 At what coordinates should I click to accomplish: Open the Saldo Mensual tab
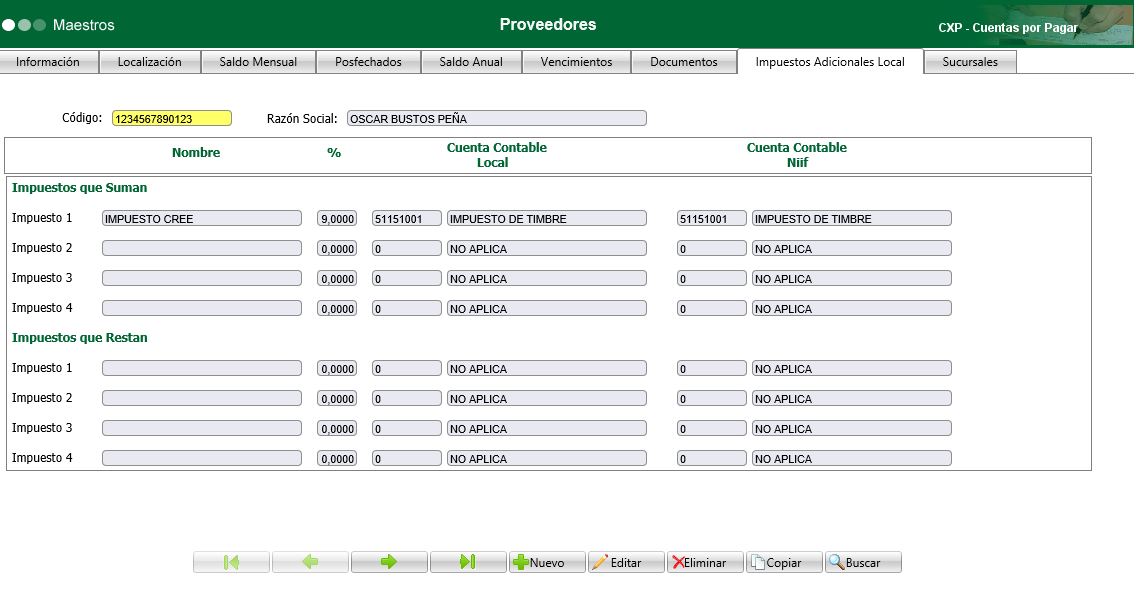259,62
